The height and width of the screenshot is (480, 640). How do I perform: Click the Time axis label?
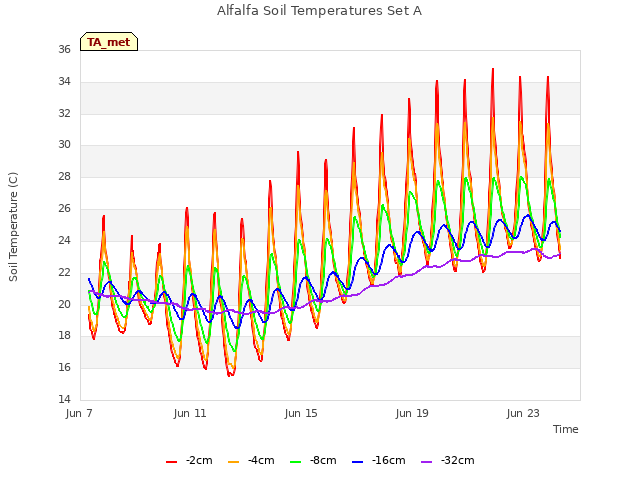(x=566, y=429)
